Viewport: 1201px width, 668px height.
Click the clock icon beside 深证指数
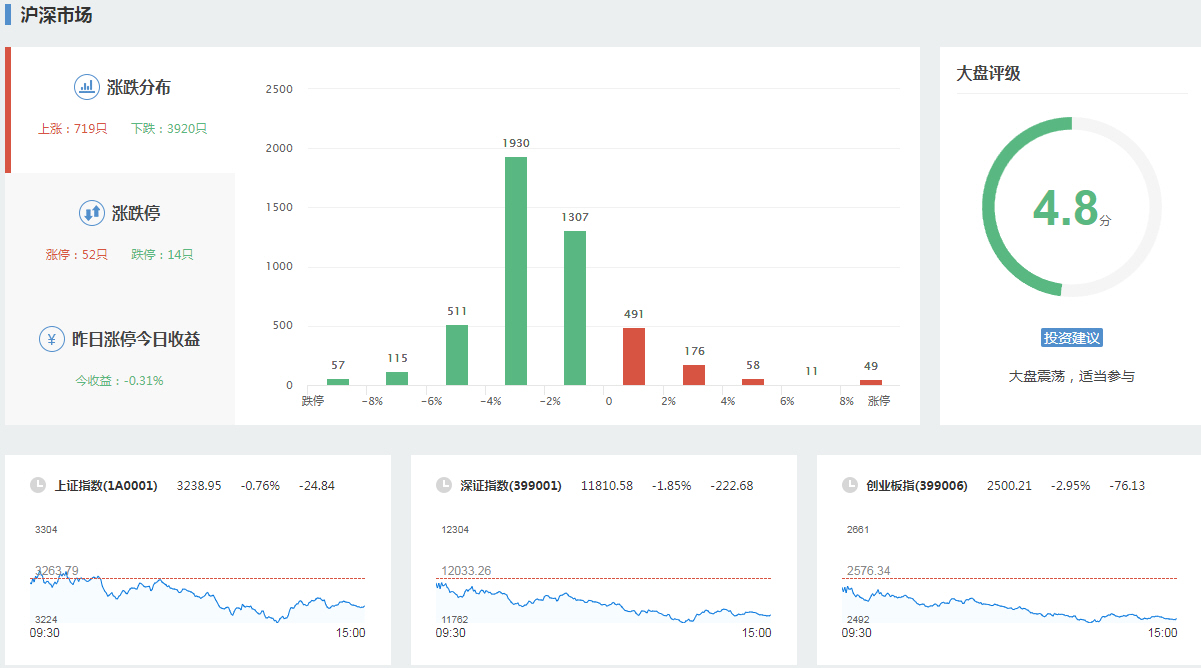444,486
